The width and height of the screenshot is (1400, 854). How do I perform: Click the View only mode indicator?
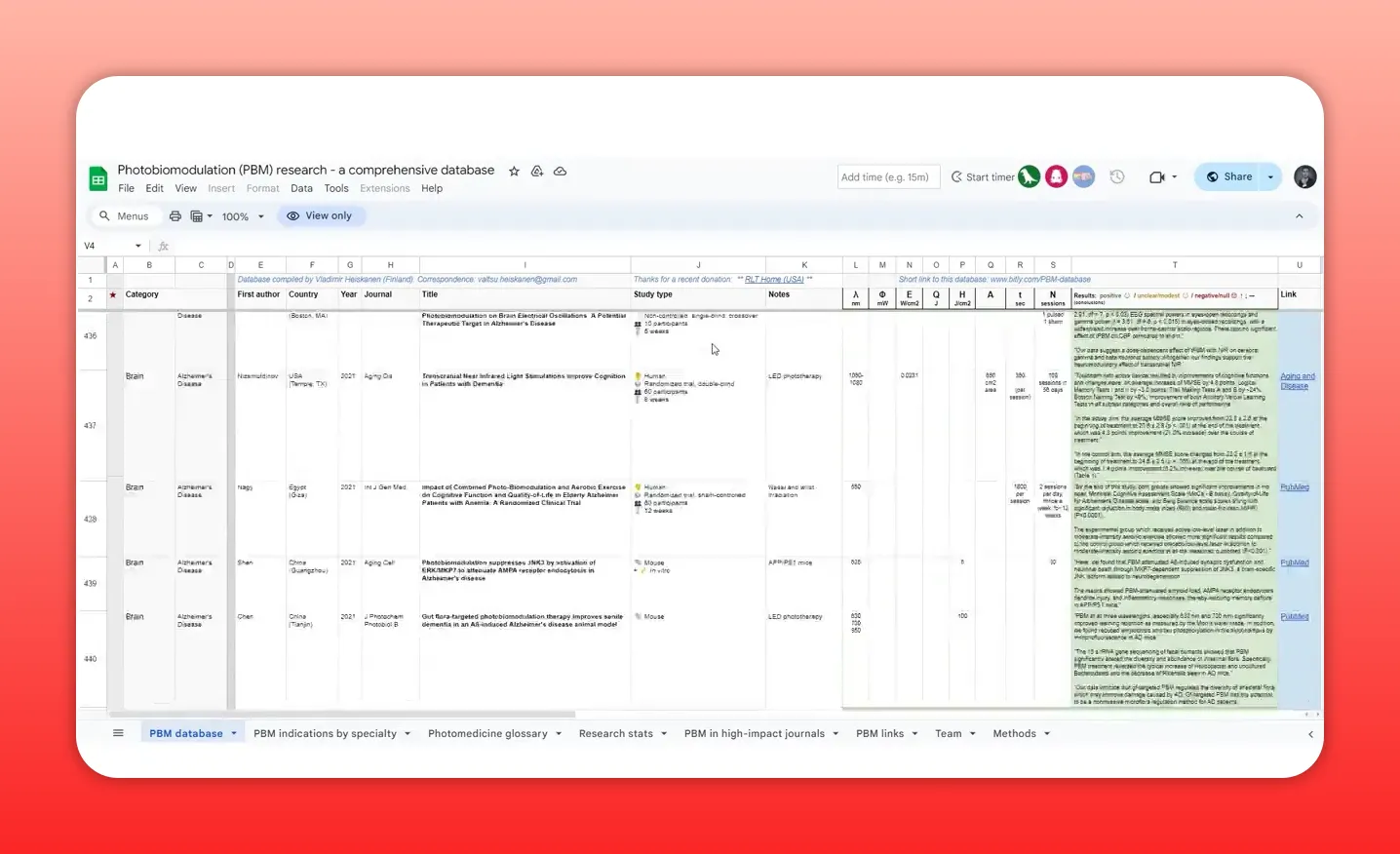[322, 215]
